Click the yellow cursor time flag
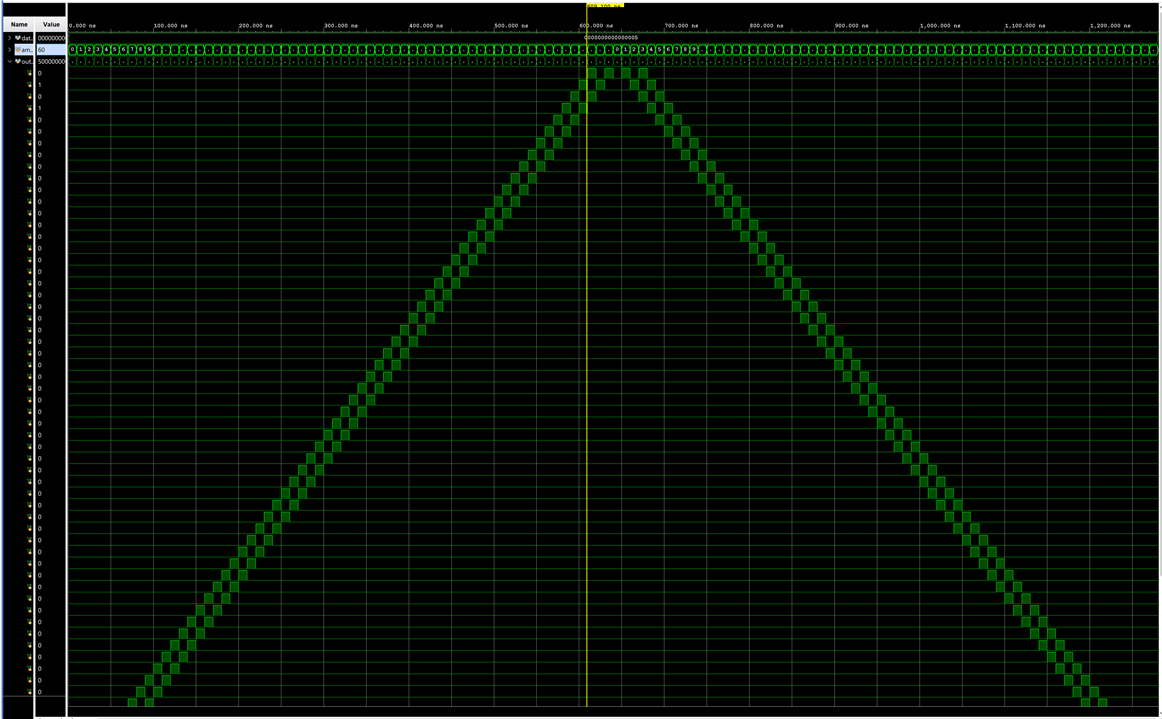 click(x=605, y=5)
